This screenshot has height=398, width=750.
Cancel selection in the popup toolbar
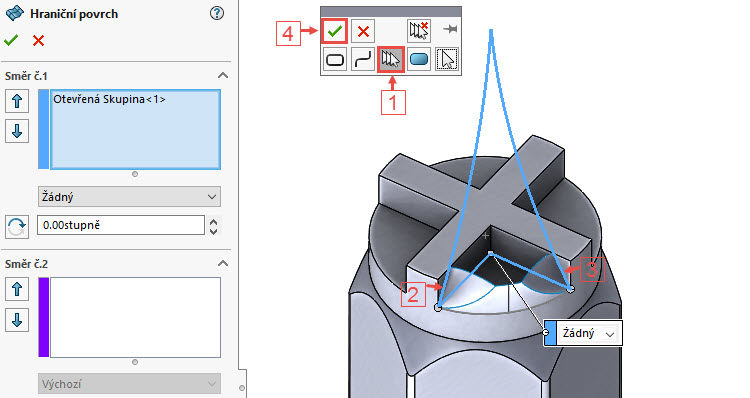pyautogui.click(x=363, y=32)
